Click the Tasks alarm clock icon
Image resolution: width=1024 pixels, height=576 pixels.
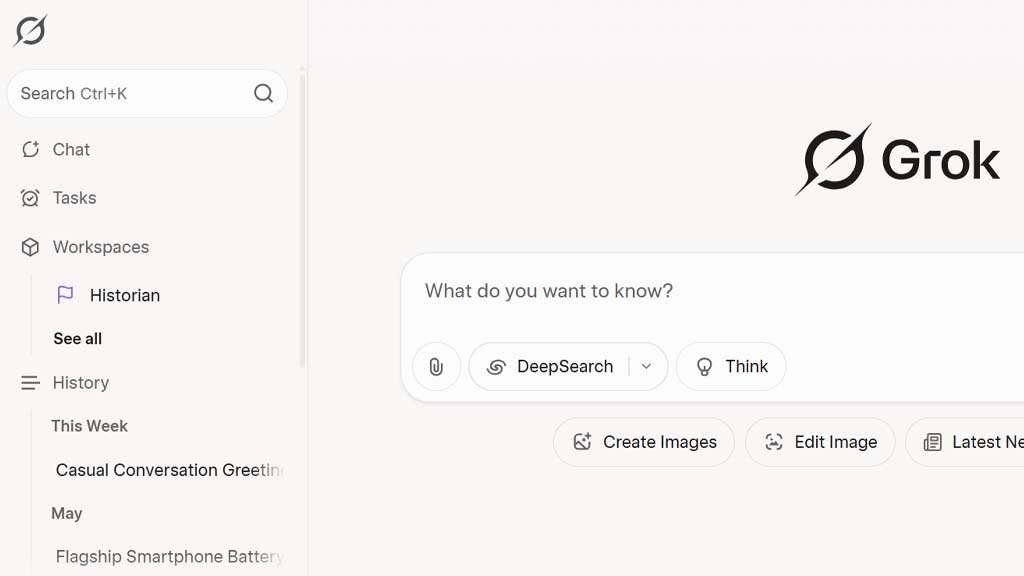tap(30, 198)
